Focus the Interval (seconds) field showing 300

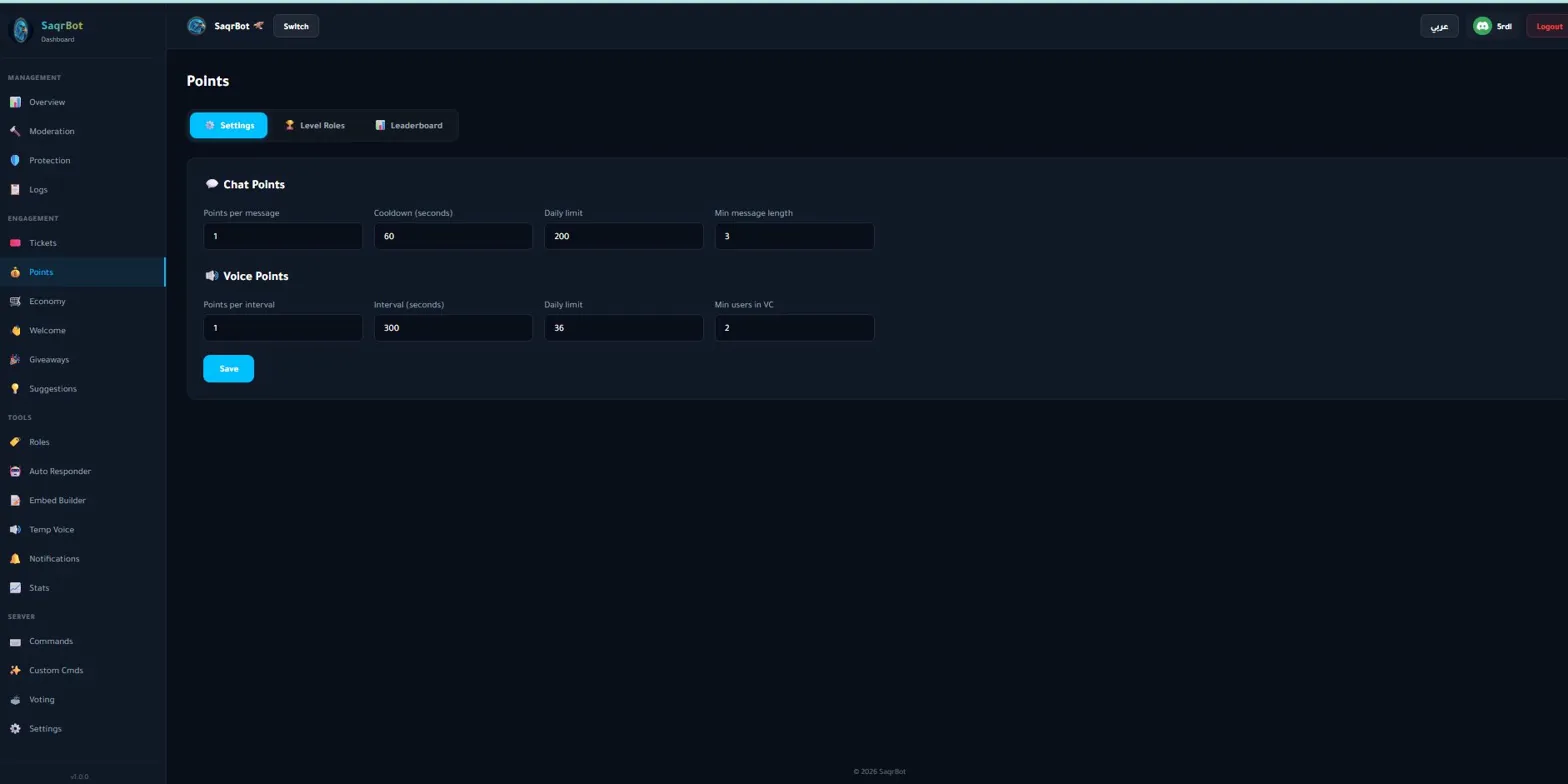pyautogui.click(x=453, y=327)
